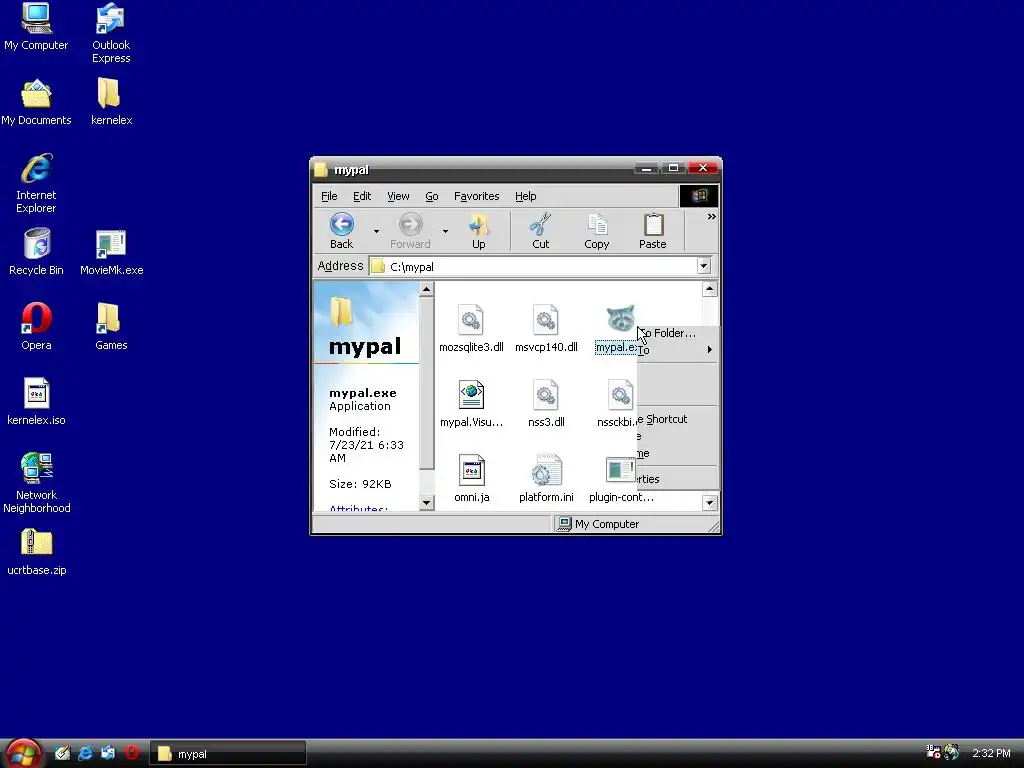Select ucrtbase.zip on desktop
The image size is (1024, 768).
[36, 552]
